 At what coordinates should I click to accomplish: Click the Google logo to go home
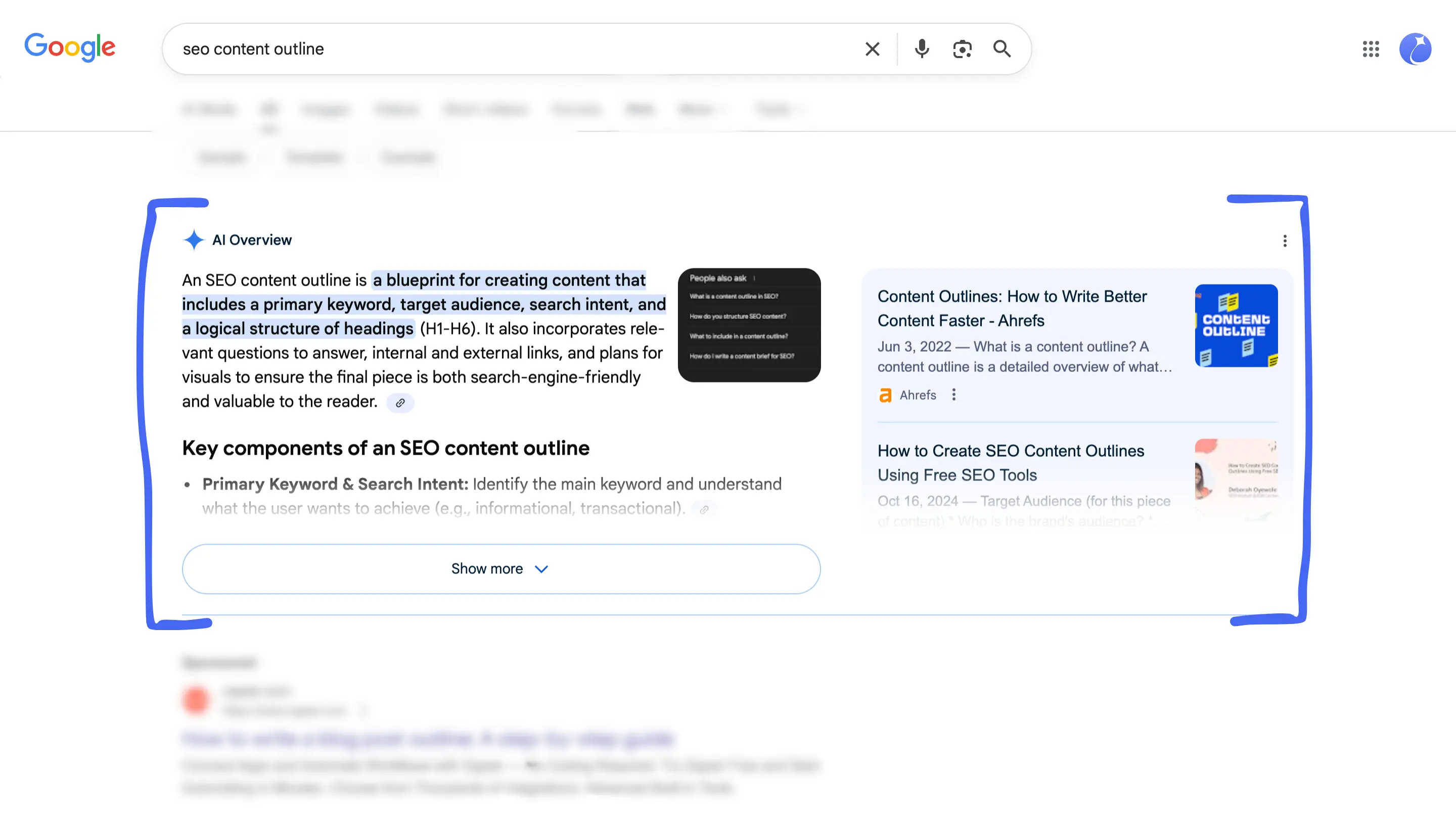70,47
